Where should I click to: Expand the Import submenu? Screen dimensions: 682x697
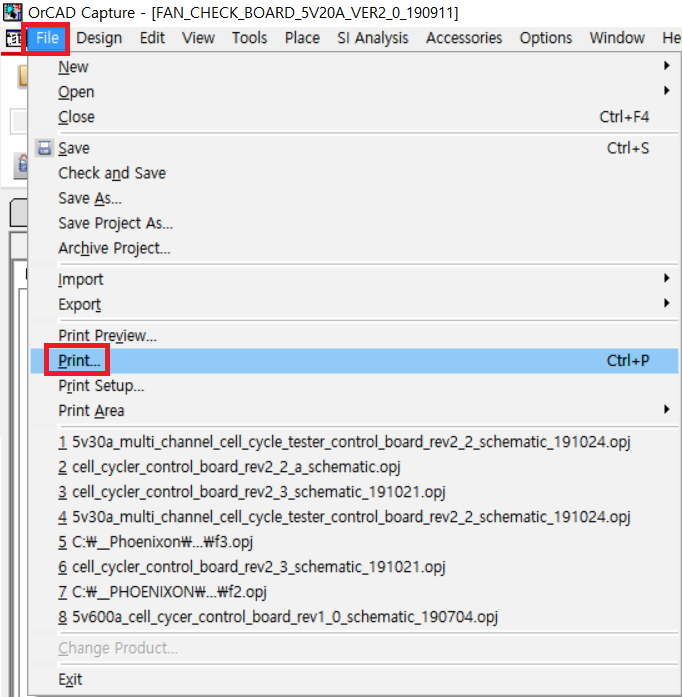pos(354,280)
